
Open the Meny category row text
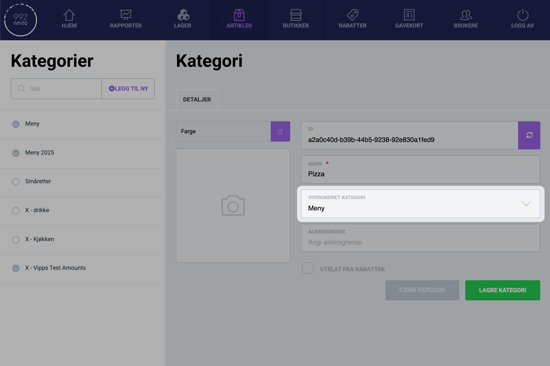[x=32, y=124]
